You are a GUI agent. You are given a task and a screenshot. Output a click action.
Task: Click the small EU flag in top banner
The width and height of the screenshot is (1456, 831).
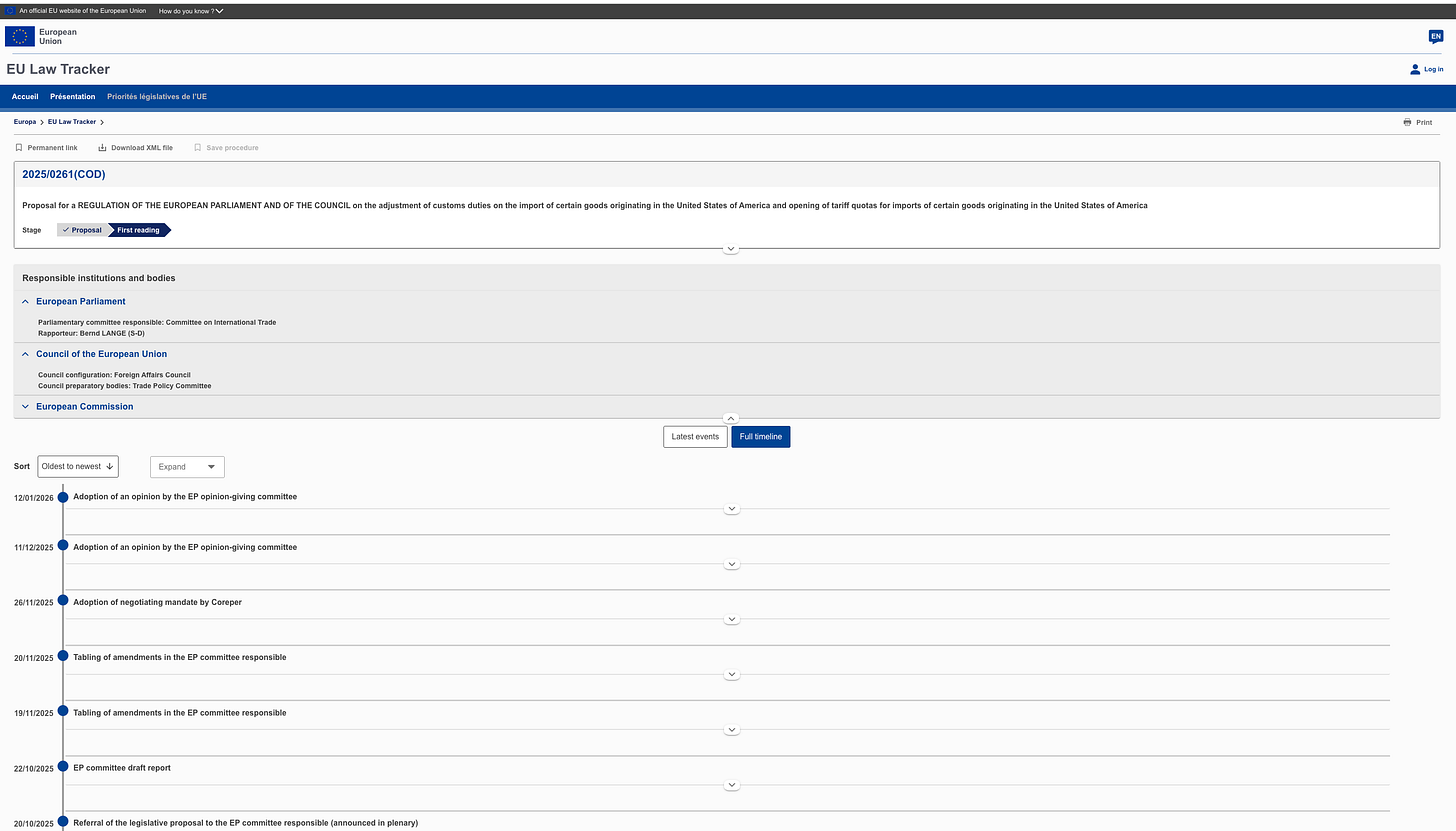pos(11,10)
